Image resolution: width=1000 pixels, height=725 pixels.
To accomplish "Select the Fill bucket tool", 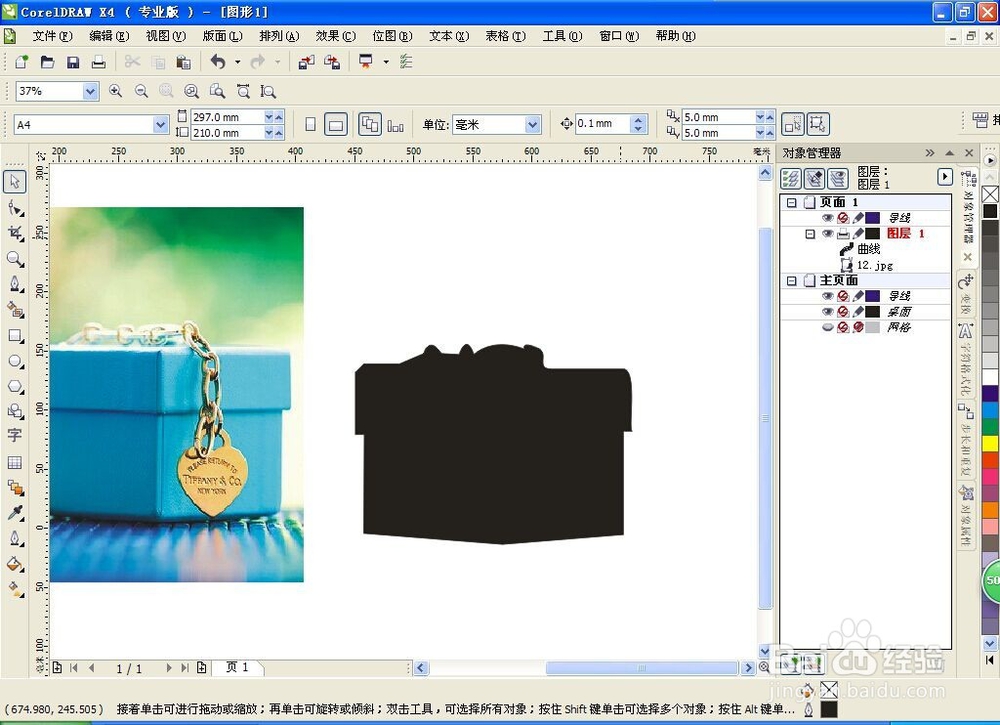I will (x=15, y=564).
